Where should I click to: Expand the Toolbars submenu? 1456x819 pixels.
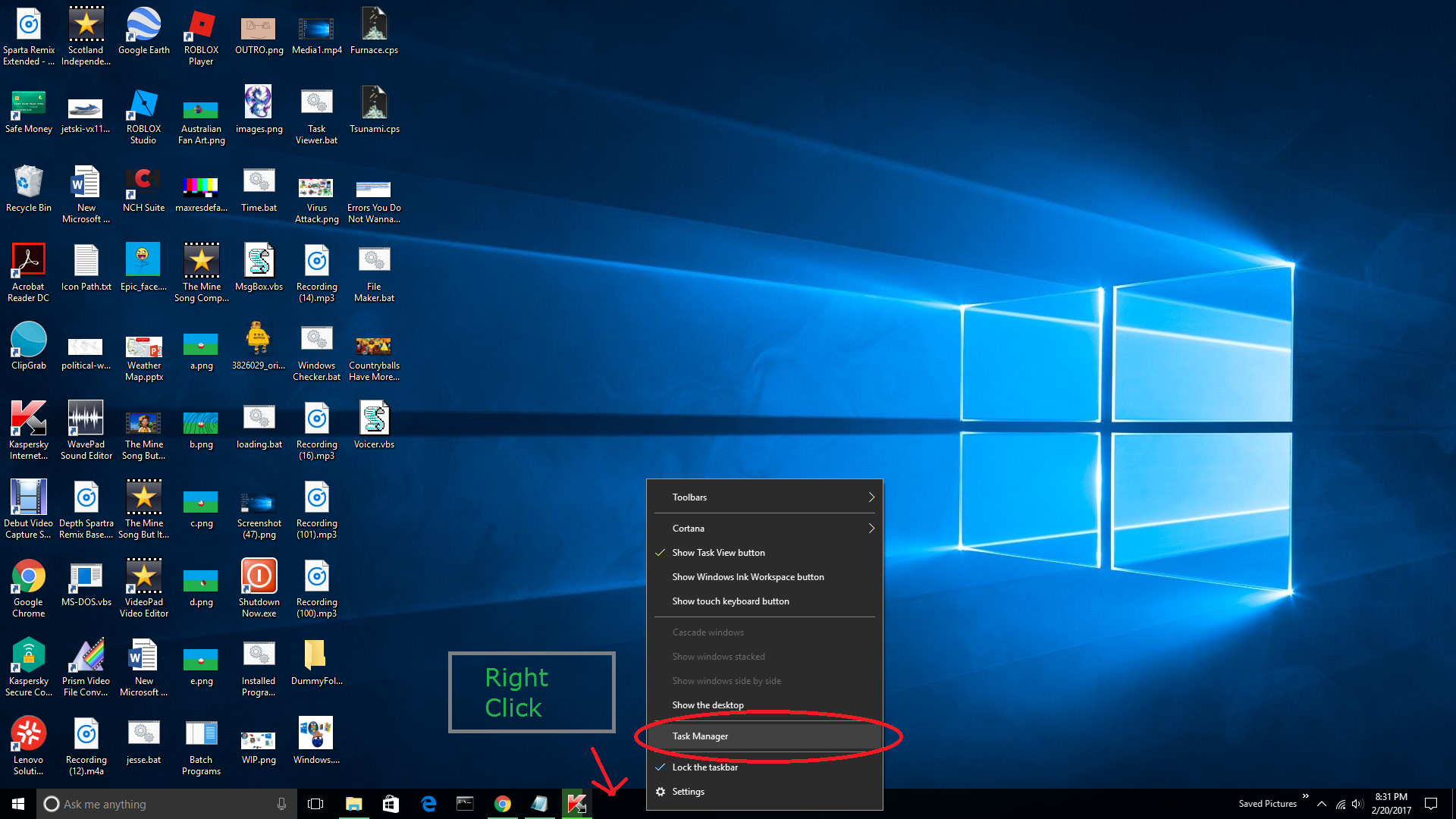click(764, 497)
